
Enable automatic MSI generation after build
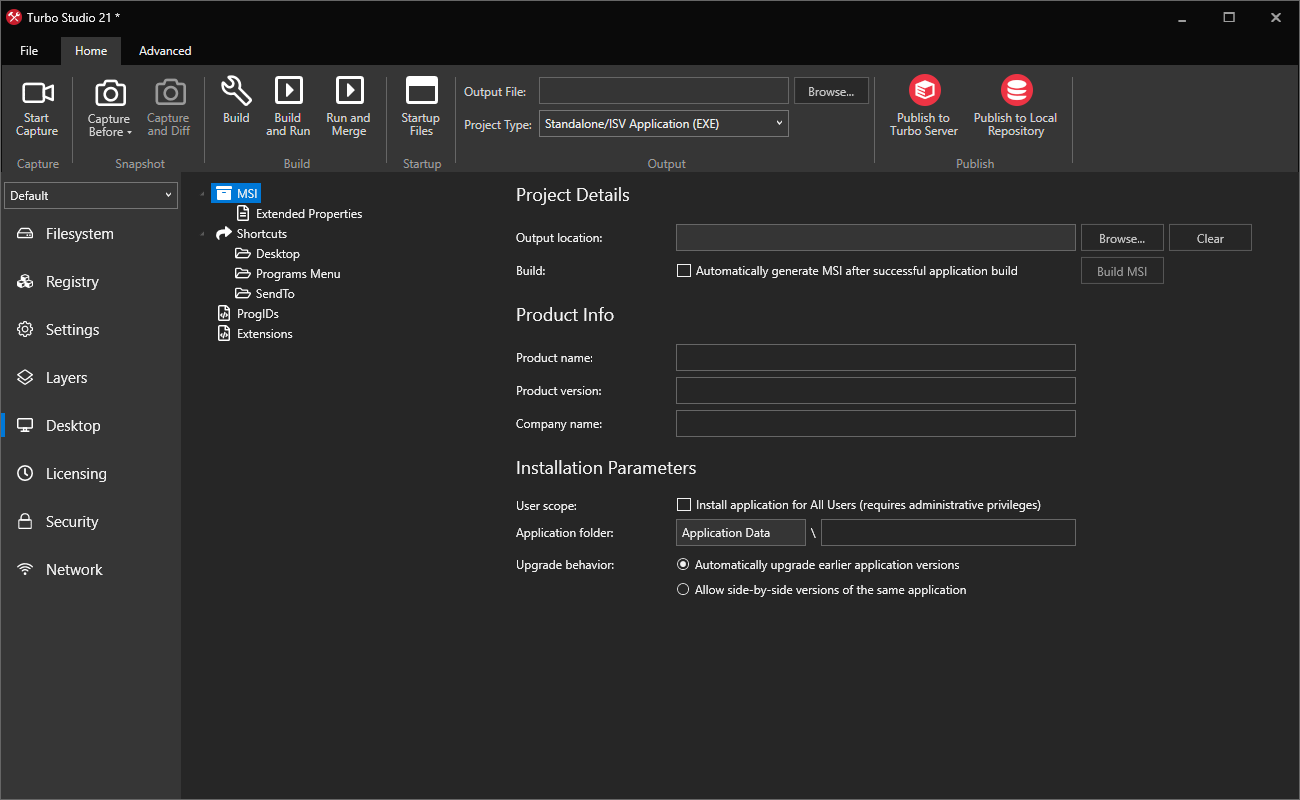pyautogui.click(x=684, y=270)
